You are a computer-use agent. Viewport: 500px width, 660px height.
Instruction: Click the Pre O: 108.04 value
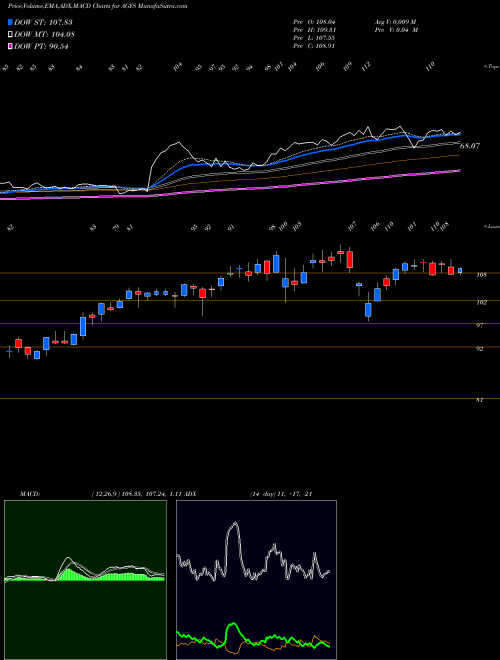click(314, 21)
